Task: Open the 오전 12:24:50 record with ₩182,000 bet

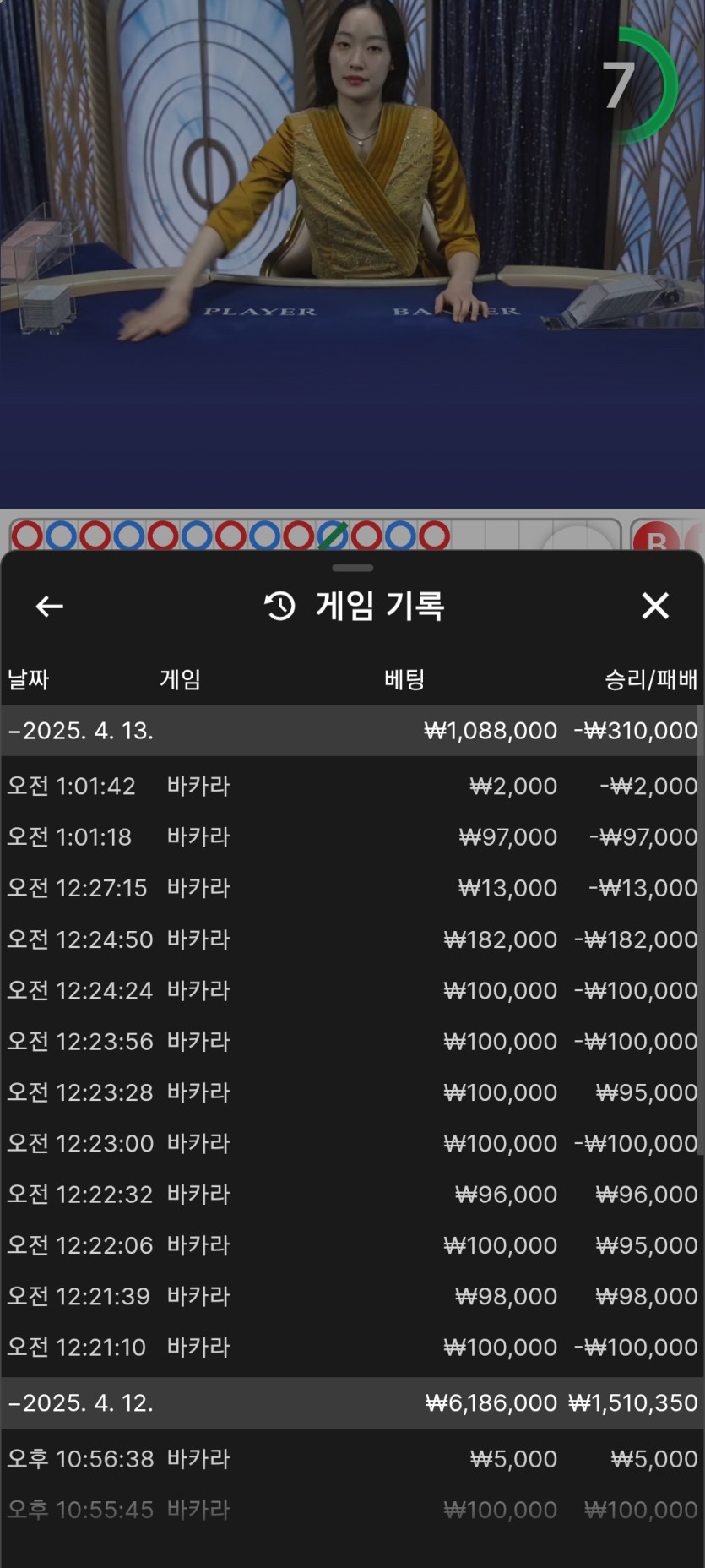Action: tap(352, 939)
